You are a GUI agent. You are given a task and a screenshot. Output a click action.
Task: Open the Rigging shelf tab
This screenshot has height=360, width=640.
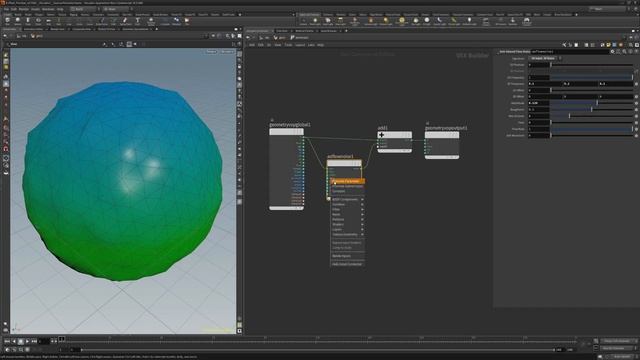click(x=73, y=15)
